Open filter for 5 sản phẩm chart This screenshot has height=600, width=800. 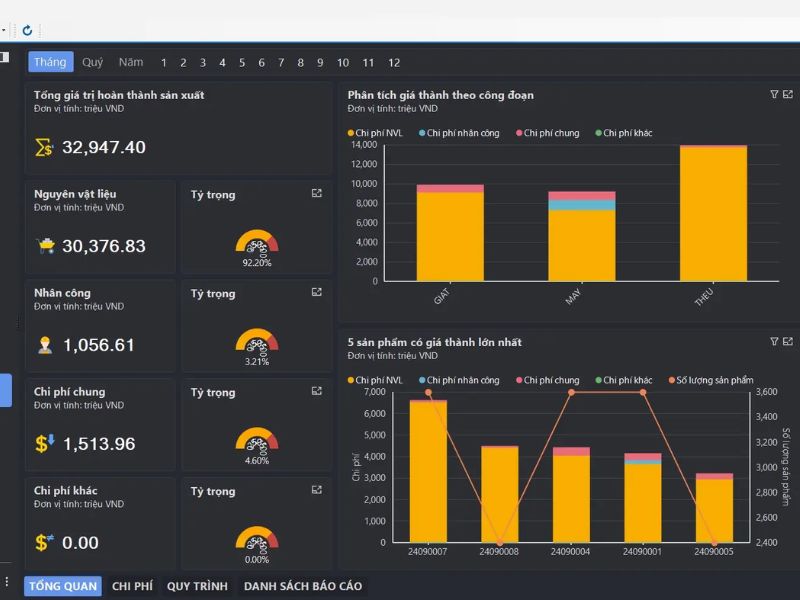[774, 341]
